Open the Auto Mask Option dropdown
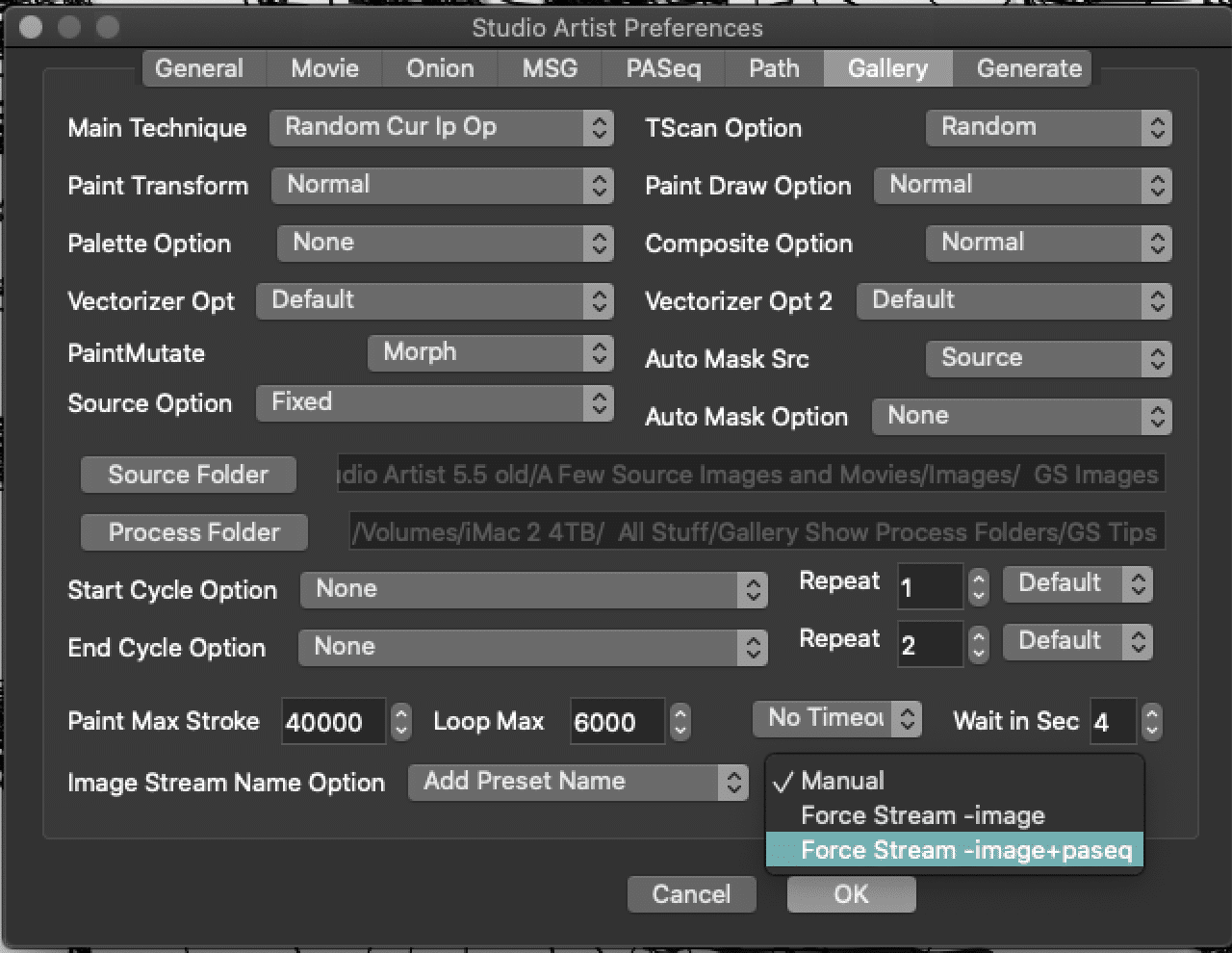This screenshot has height=953, width=1232. (1021, 417)
